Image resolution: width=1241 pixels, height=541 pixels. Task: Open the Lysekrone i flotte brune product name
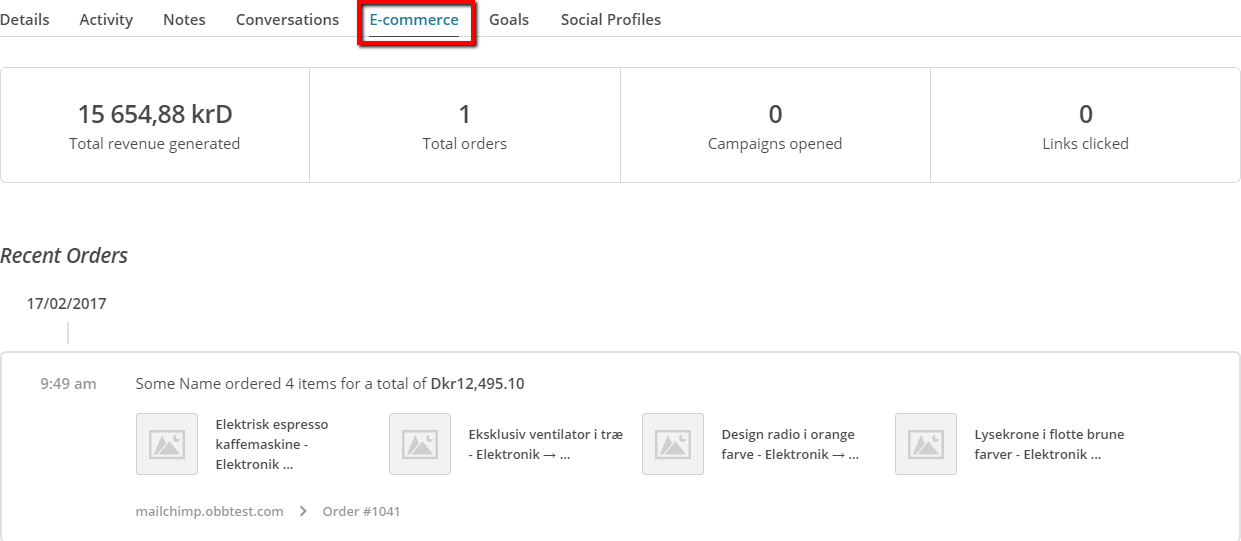point(1049,444)
